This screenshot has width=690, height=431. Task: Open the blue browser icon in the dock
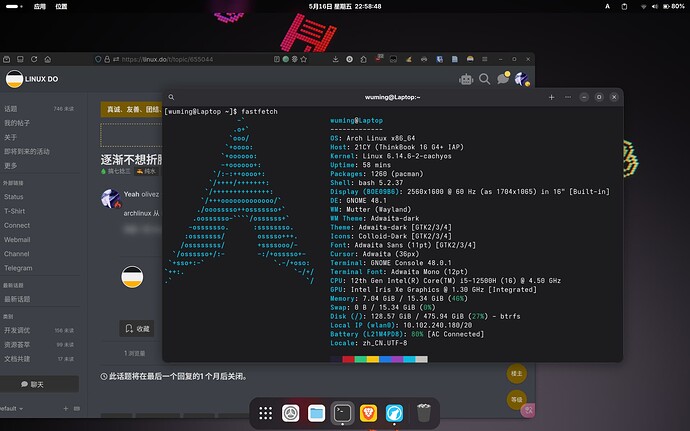coord(394,413)
